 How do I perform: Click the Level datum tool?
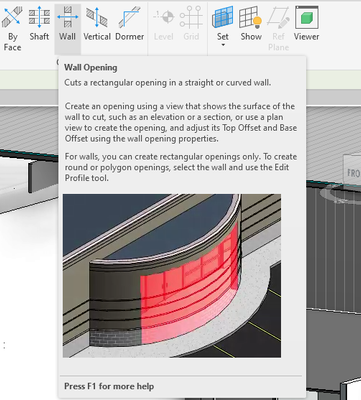coord(163,24)
